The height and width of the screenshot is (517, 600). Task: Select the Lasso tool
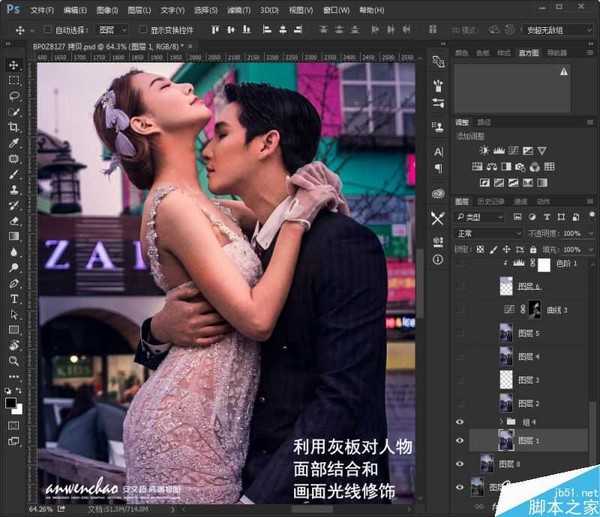tap(14, 96)
